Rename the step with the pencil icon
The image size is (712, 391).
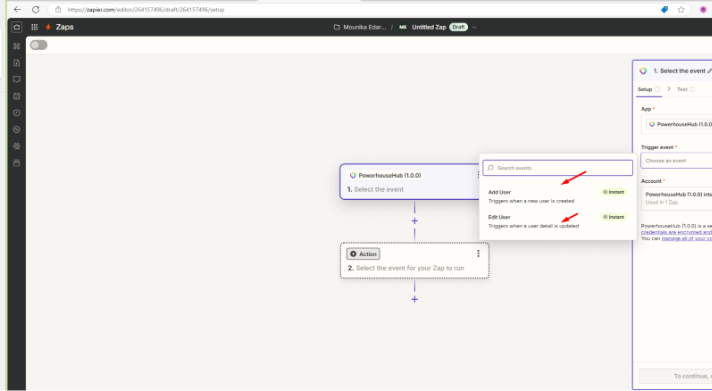[x=709, y=71]
